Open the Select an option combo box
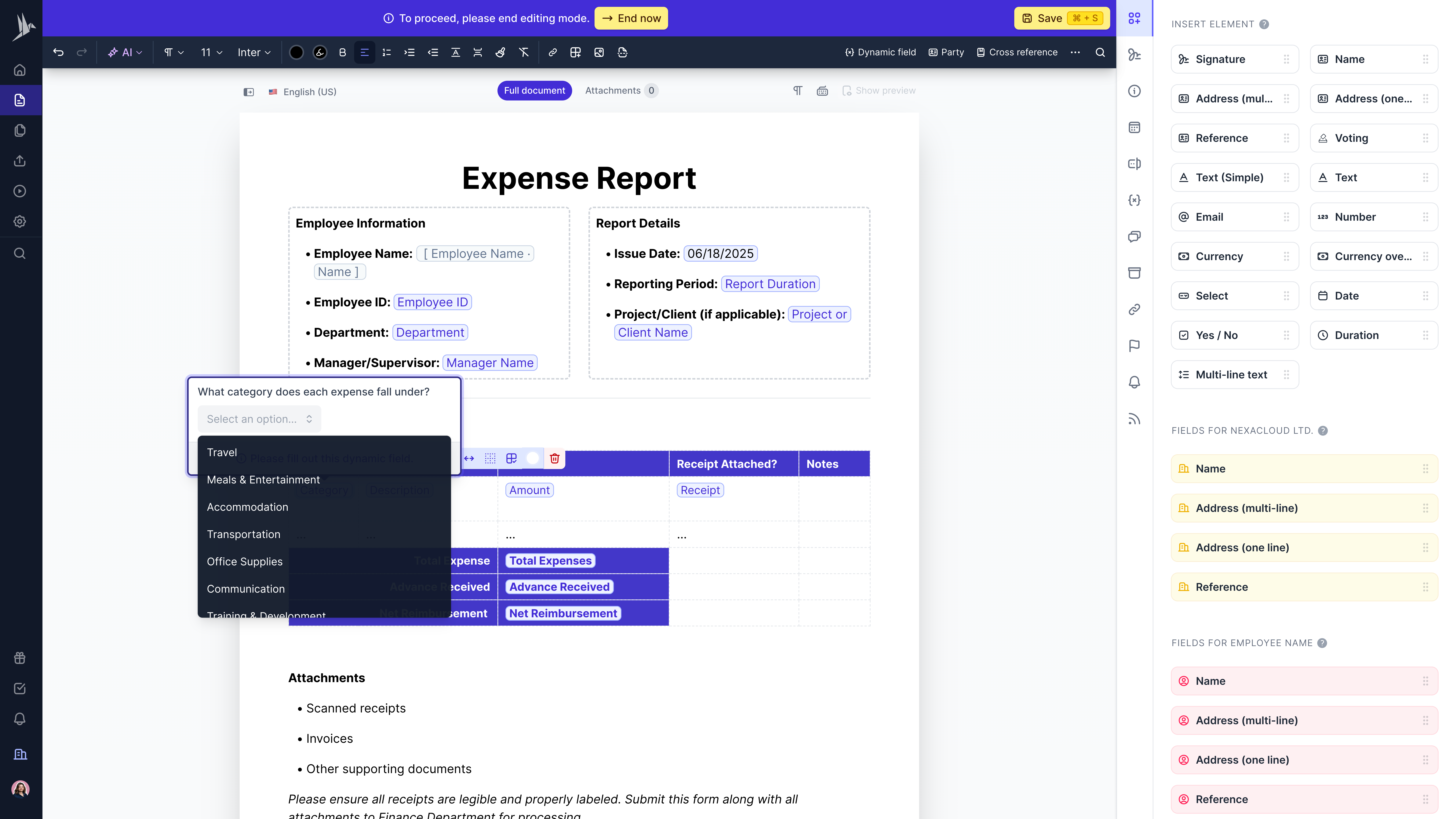This screenshot has width=1456, height=819. 259,419
